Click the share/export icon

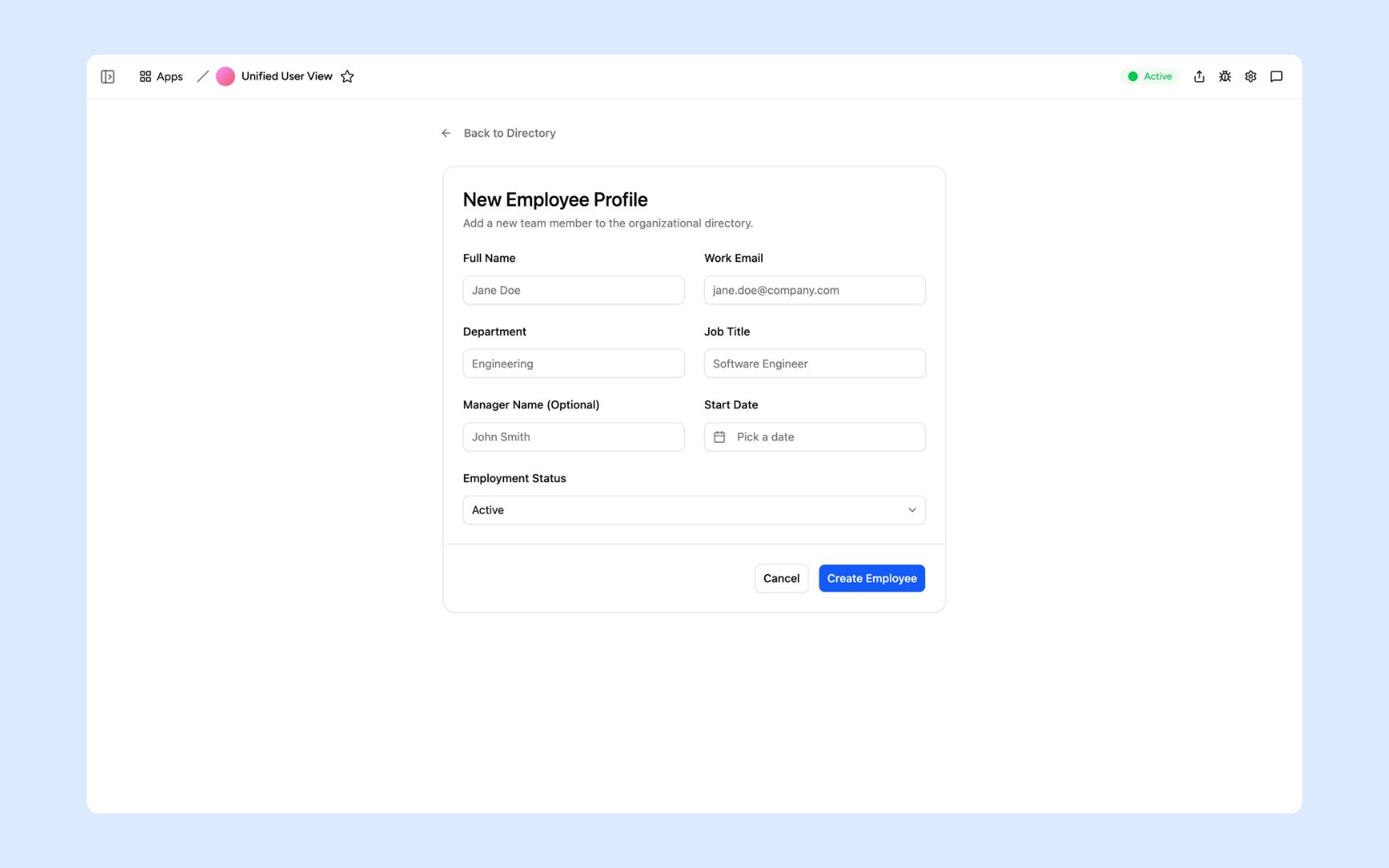(x=1199, y=76)
